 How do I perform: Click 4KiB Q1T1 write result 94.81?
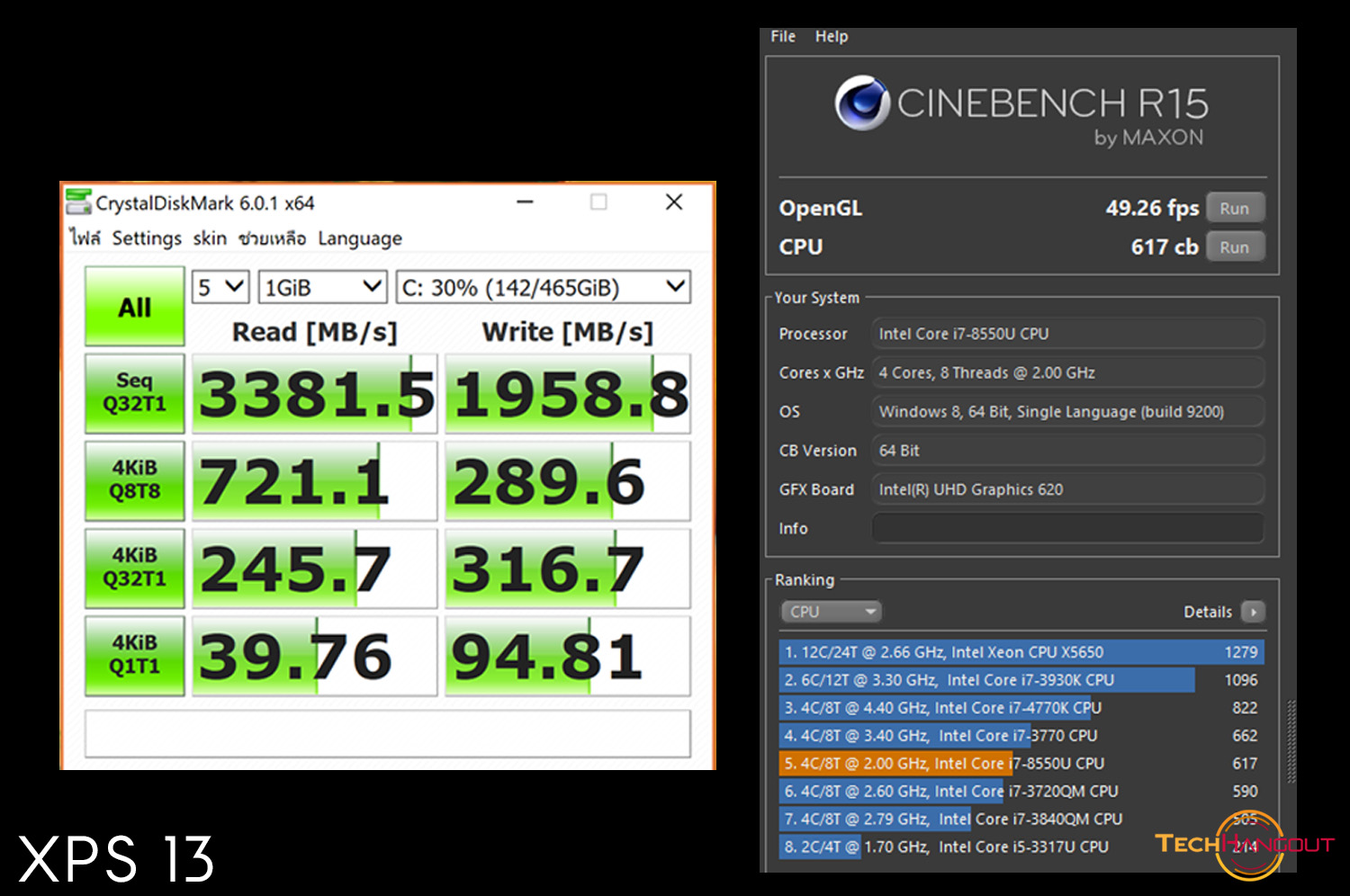pos(568,655)
